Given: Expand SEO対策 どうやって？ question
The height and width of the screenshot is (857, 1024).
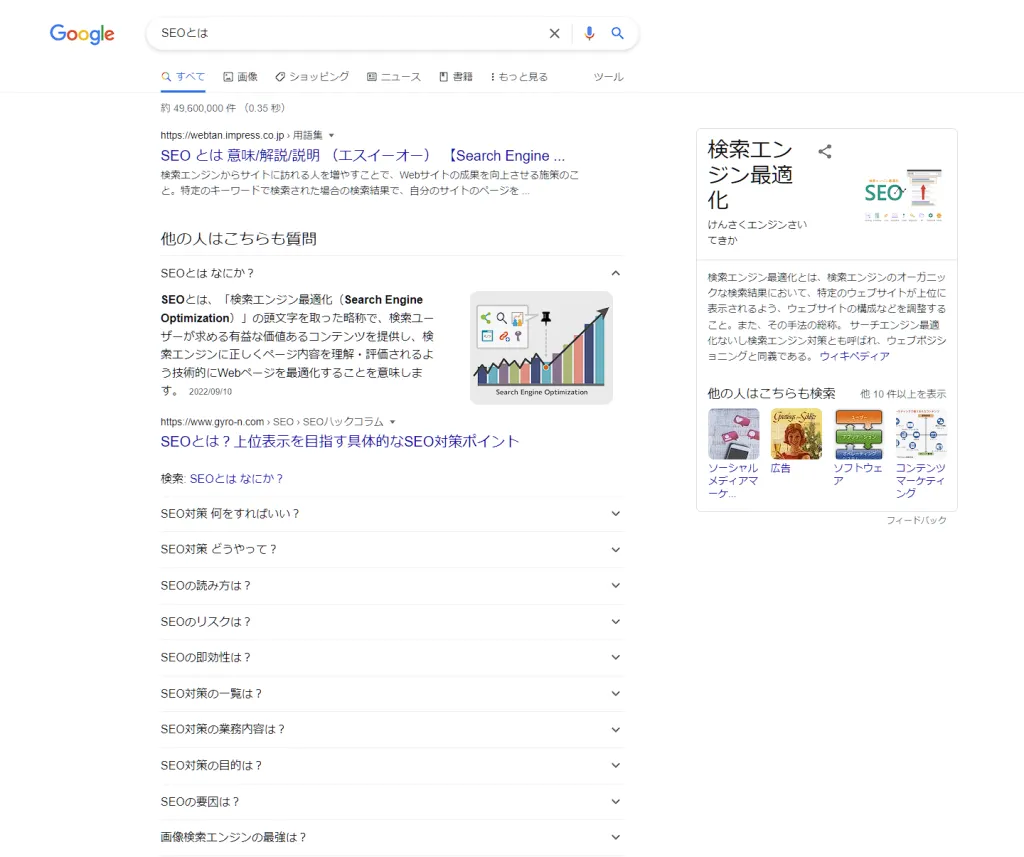Looking at the screenshot, I should pos(392,549).
